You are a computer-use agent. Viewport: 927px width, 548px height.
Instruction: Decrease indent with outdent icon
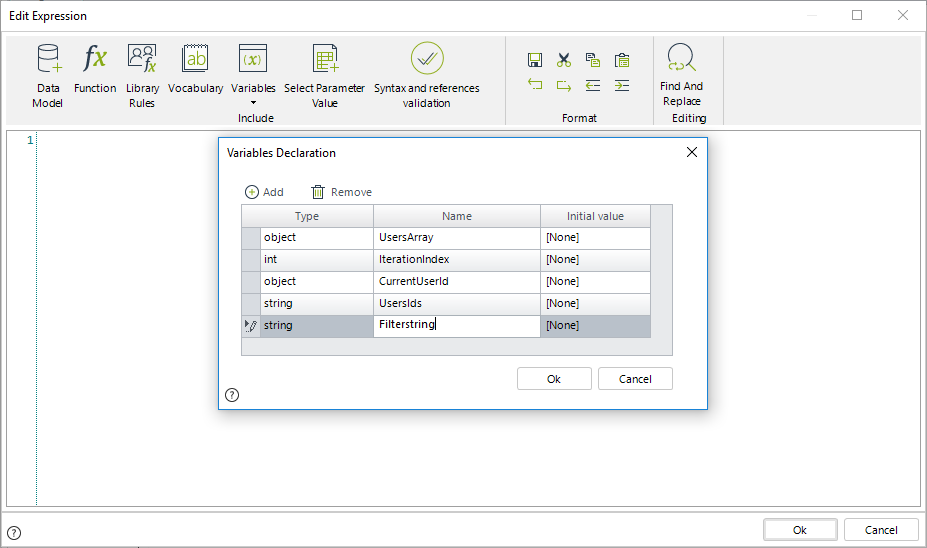point(592,86)
